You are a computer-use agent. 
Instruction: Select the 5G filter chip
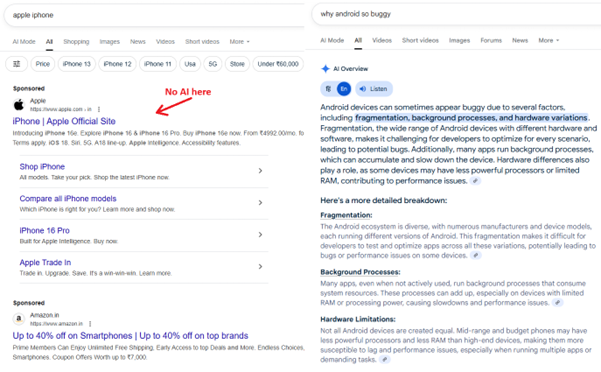click(x=213, y=64)
